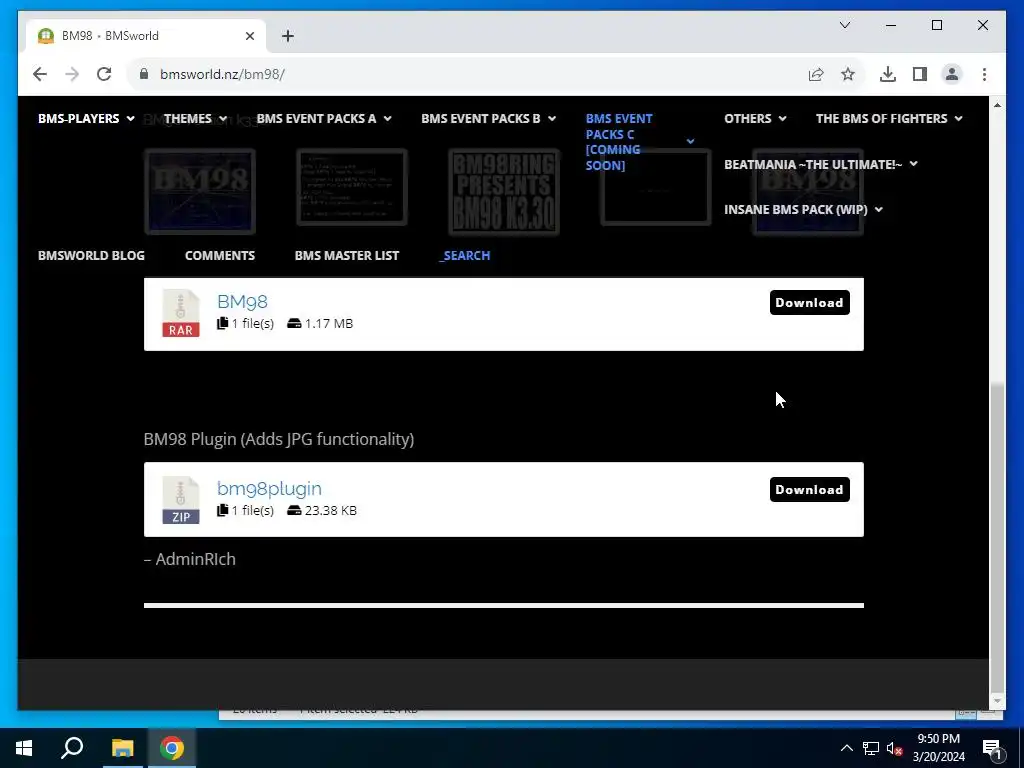Reload the bmsworld.nz page
Image resolution: width=1024 pixels, height=768 pixels.
tap(104, 74)
